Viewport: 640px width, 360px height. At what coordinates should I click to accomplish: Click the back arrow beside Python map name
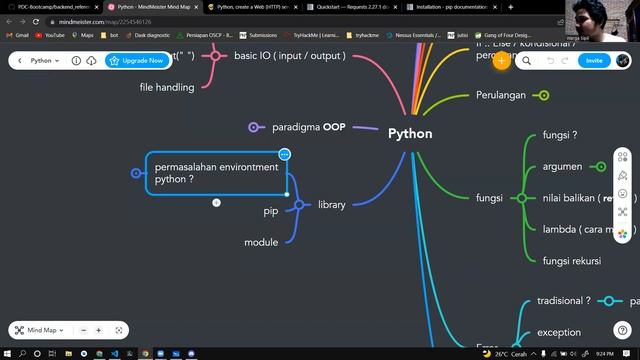tap(20, 60)
